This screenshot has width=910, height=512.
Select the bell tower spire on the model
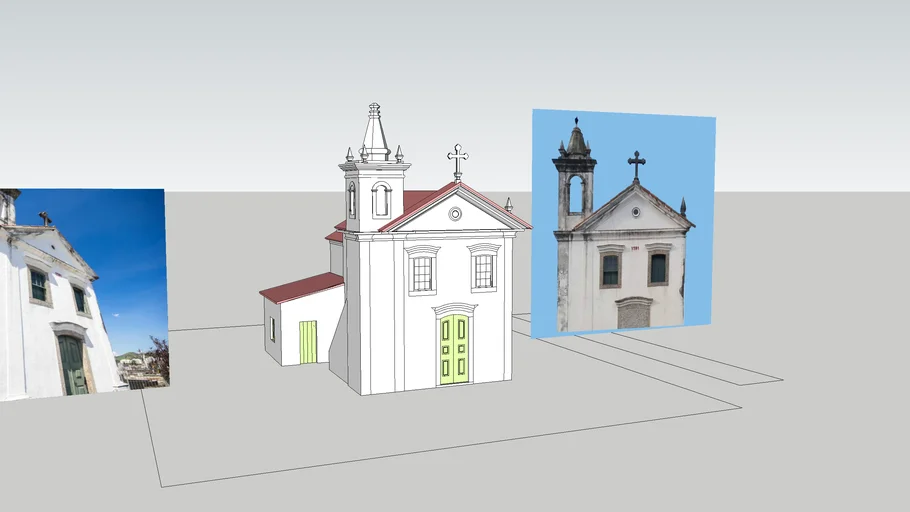(375, 132)
